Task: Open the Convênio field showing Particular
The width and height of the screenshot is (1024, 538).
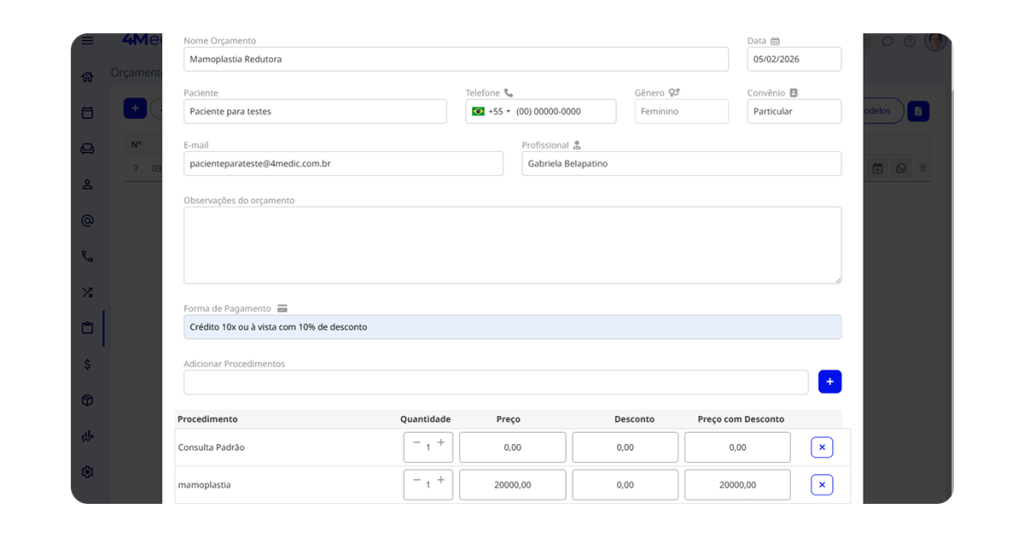Action: pos(793,112)
